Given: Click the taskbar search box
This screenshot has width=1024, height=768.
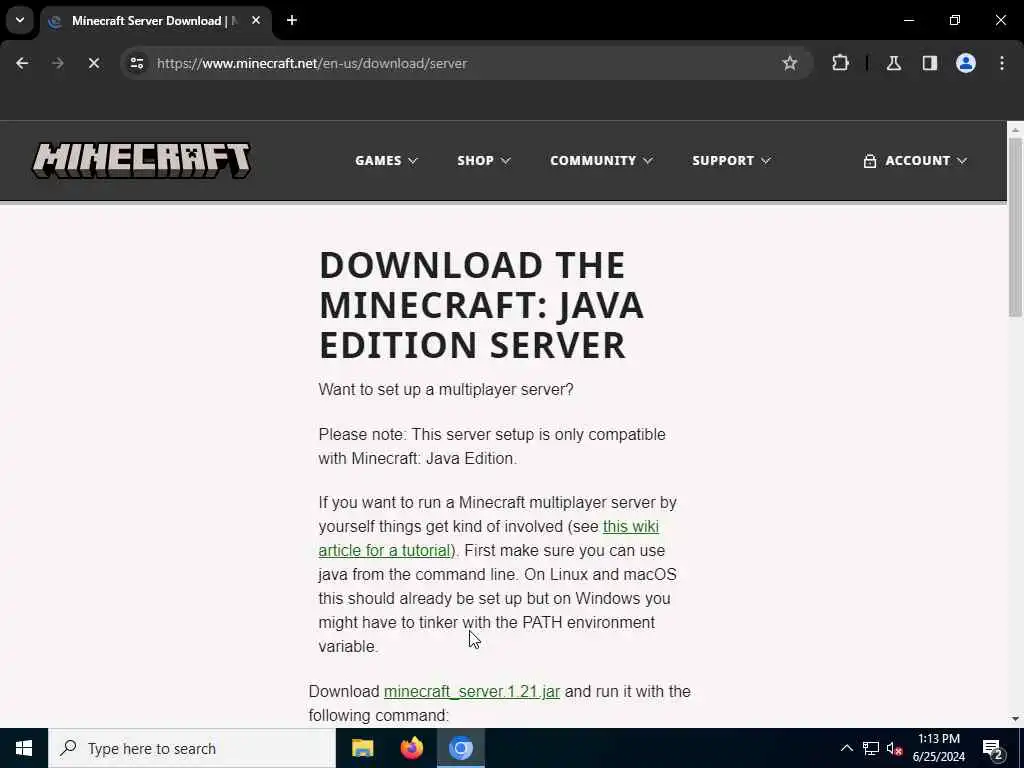Looking at the screenshot, I should (192, 748).
